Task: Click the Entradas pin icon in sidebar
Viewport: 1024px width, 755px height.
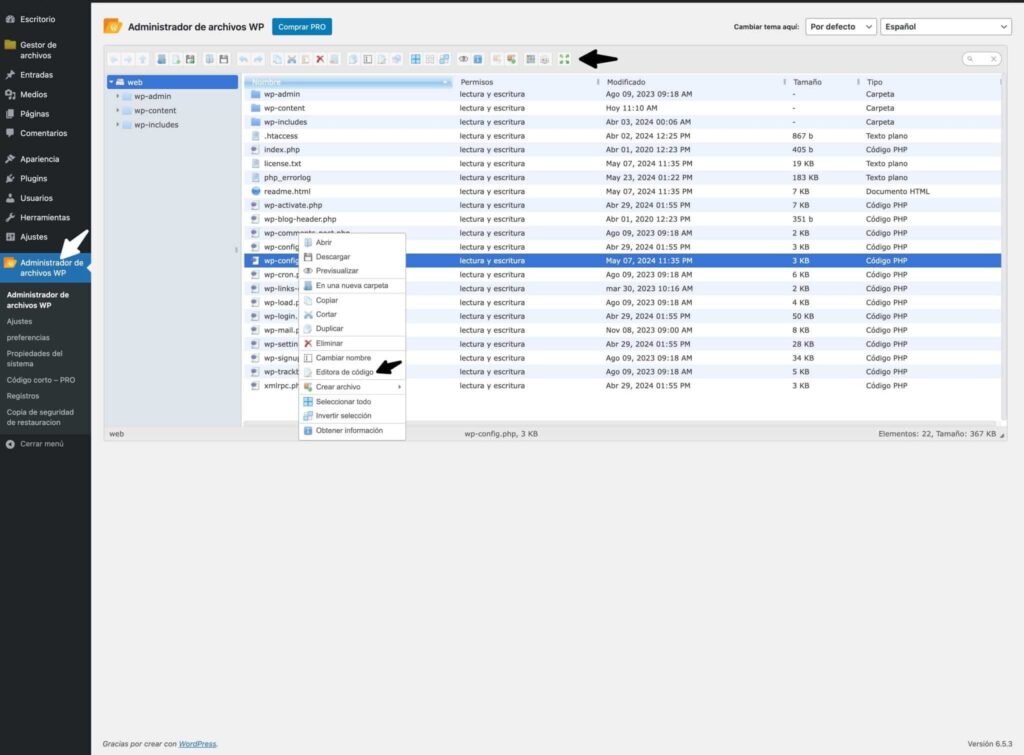Action: pyautogui.click(x=10, y=75)
